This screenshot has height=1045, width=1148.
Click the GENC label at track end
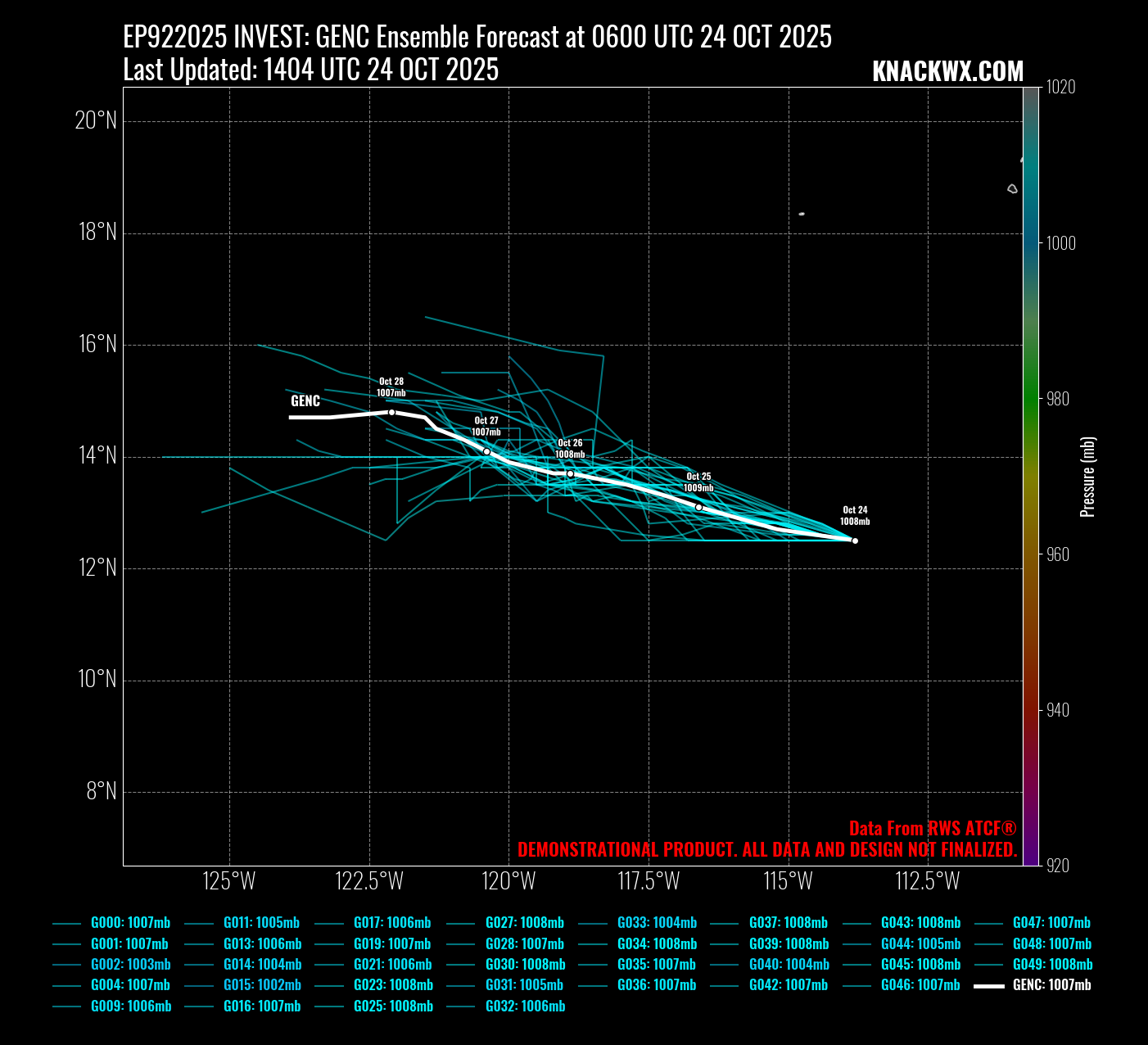tap(305, 401)
